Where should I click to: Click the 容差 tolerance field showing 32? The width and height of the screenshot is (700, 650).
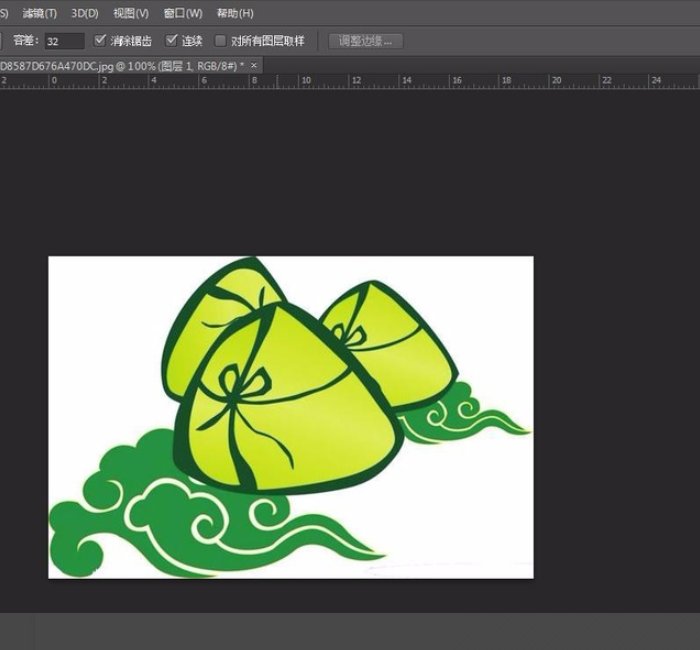pyautogui.click(x=64, y=41)
